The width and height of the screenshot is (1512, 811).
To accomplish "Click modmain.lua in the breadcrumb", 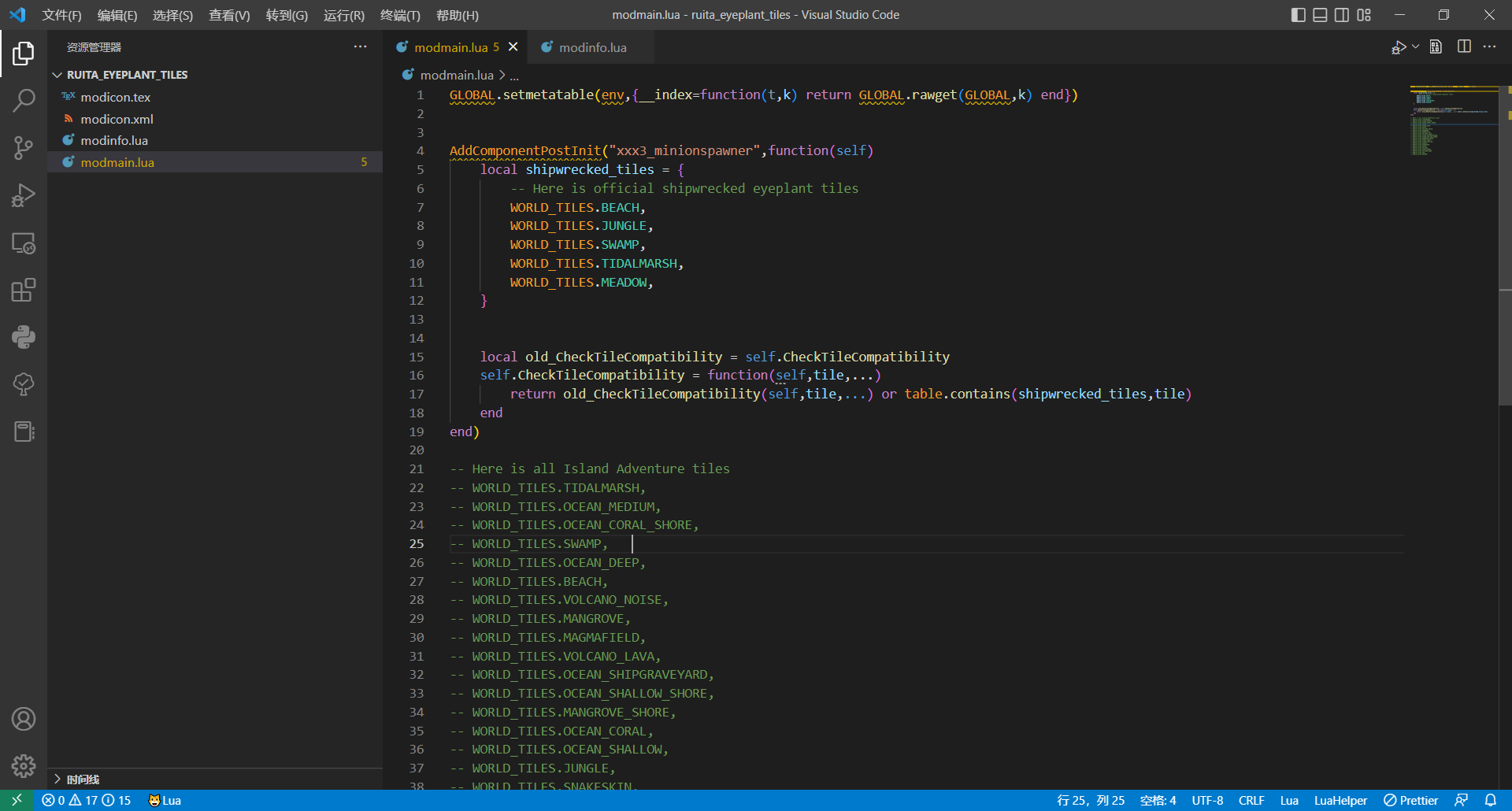I will tap(457, 75).
